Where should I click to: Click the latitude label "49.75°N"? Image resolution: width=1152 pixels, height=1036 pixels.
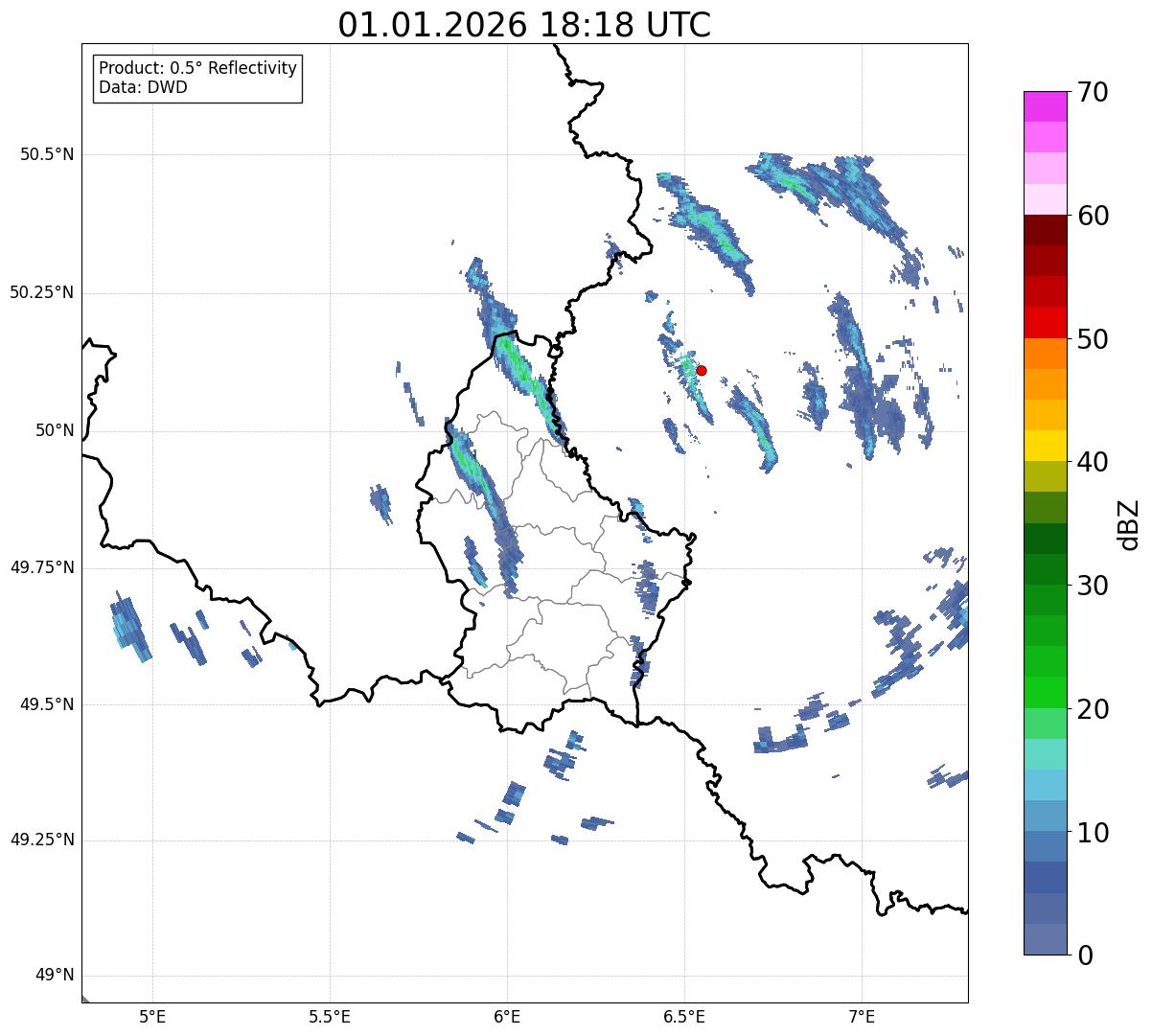42,567
